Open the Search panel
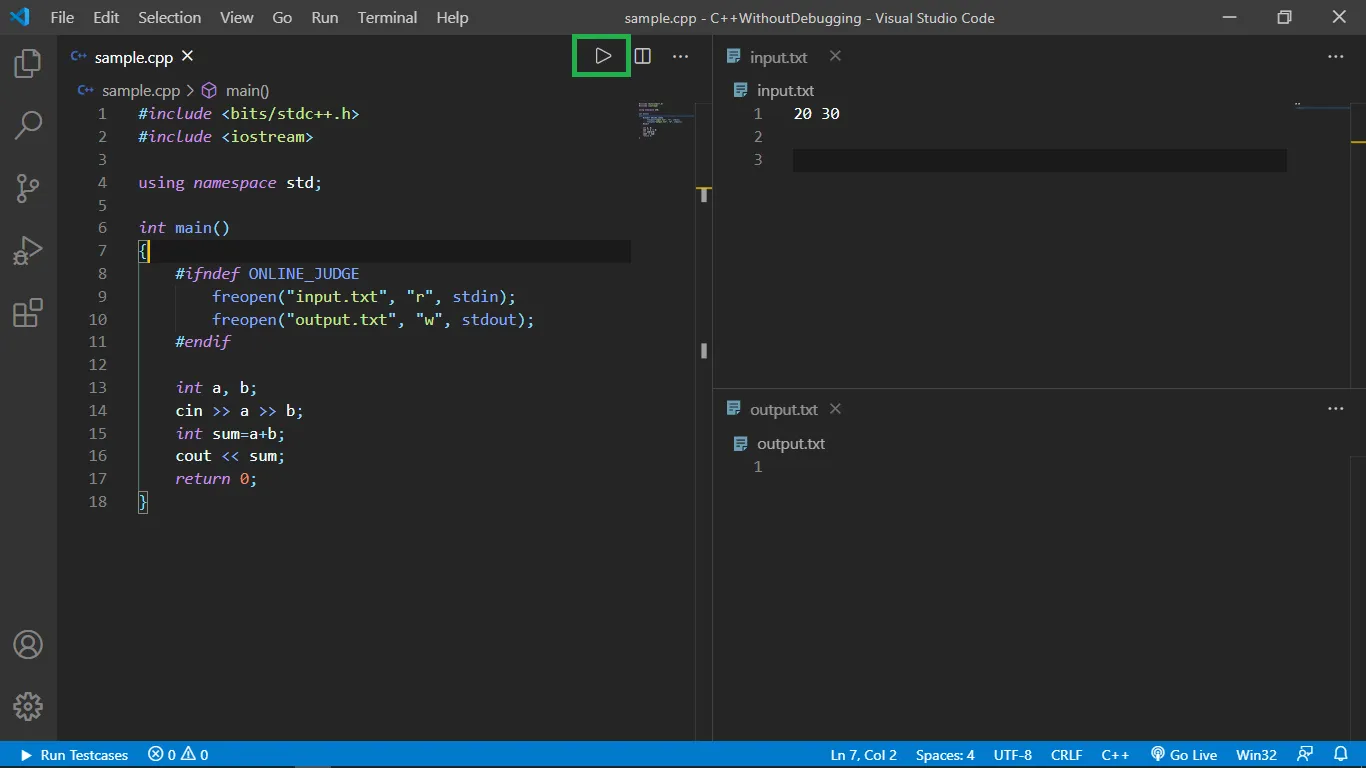The height and width of the screenshot is (768, 1366). point(27,125)
